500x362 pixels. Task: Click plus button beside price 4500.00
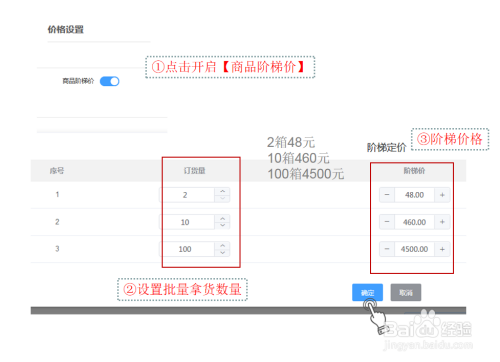click(x=442, y=249)
